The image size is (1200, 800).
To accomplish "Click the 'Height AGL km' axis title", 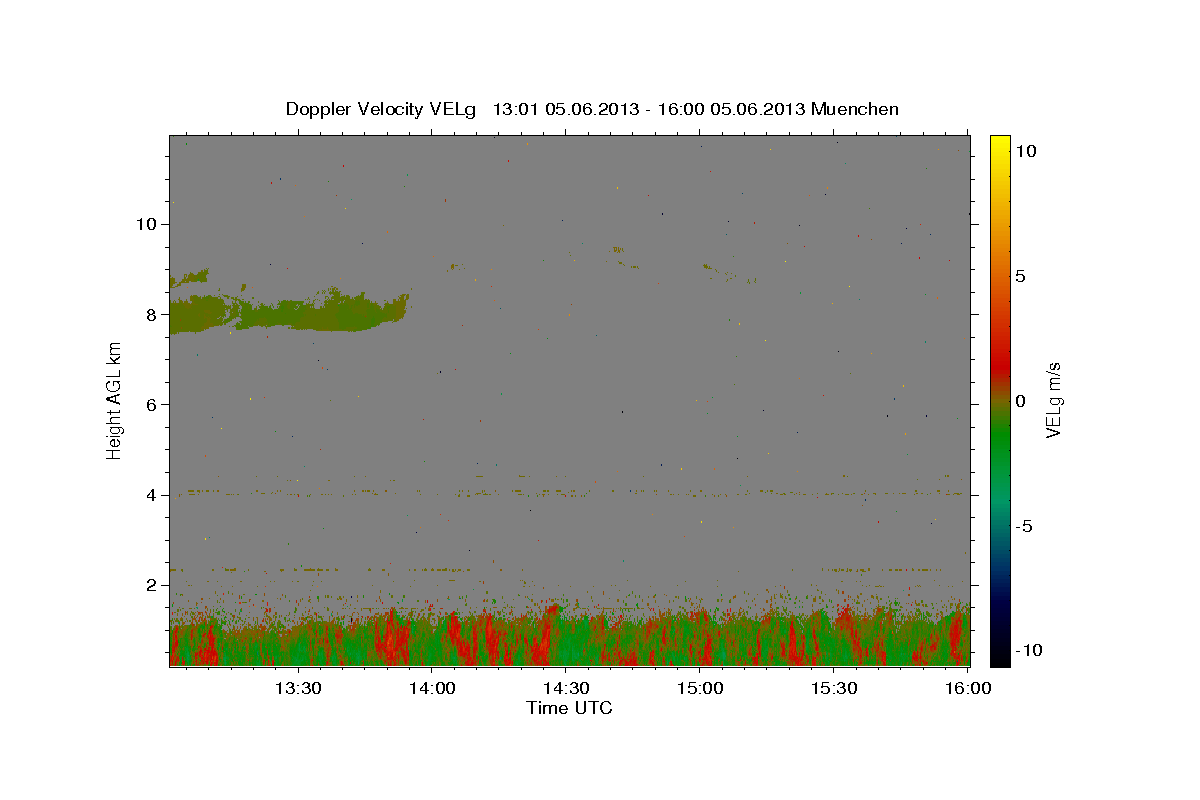I will [115, 400].
